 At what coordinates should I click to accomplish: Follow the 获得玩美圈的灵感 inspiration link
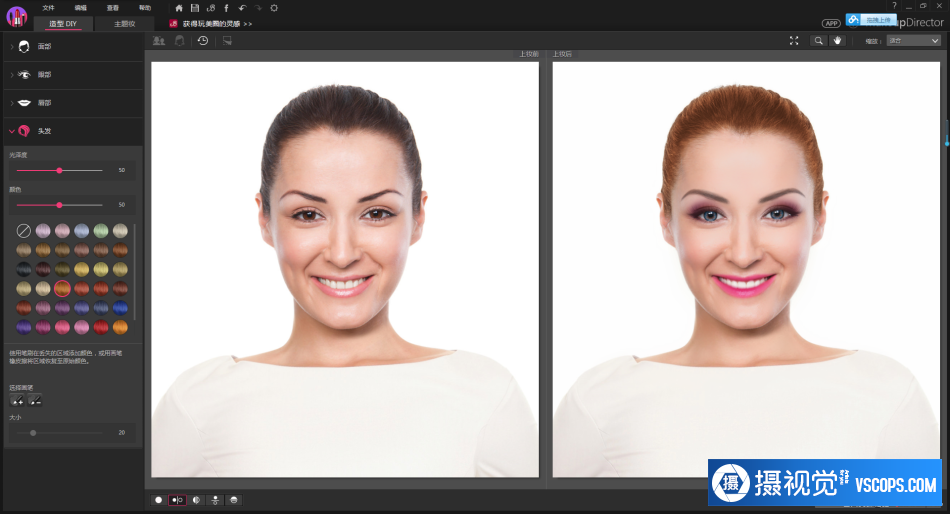pyautogui.click(x=211, y=24)
